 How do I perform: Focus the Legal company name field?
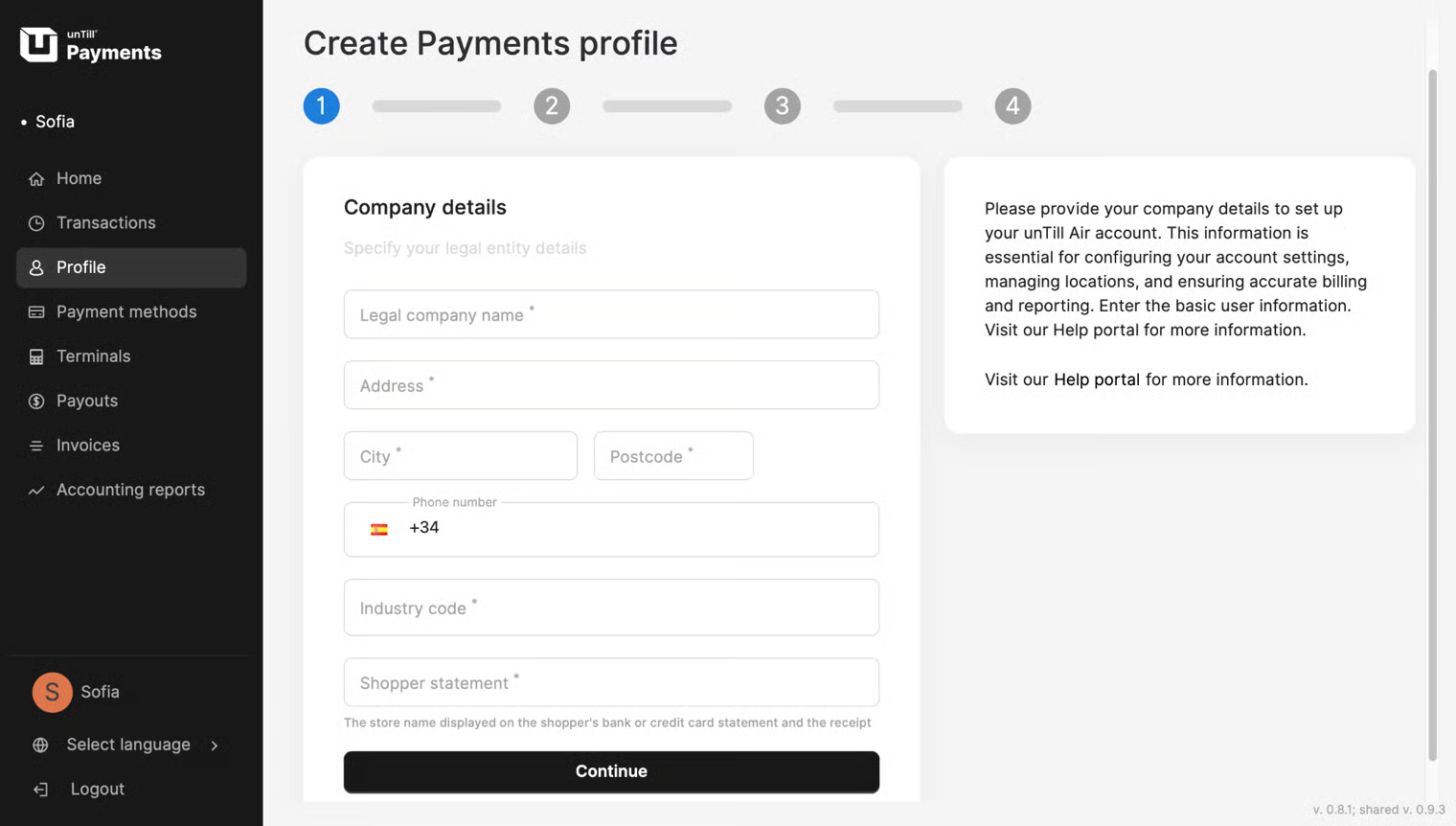coord(611,314)
